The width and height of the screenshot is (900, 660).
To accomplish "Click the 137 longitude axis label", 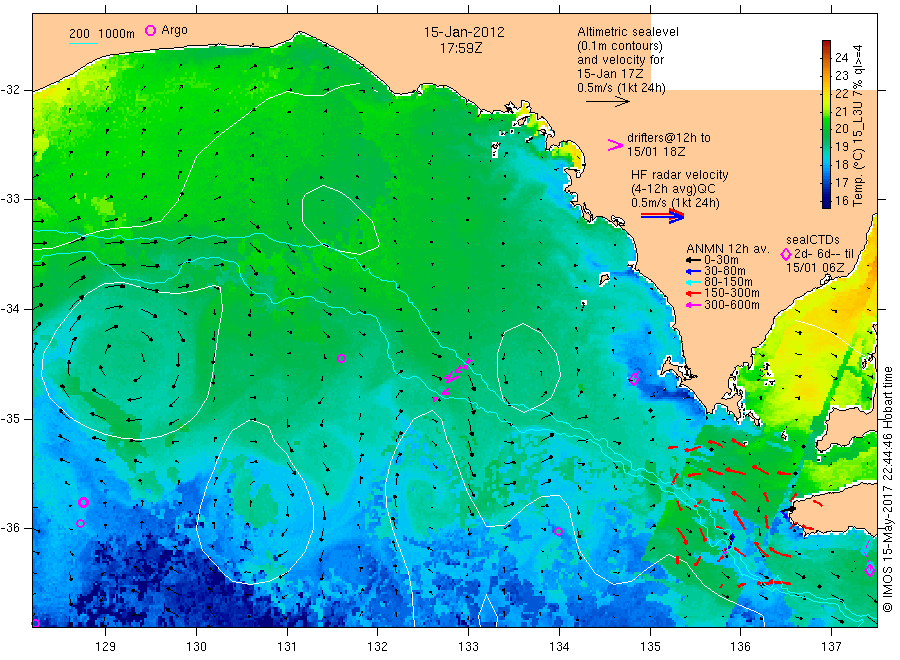I will click(831, 647).
